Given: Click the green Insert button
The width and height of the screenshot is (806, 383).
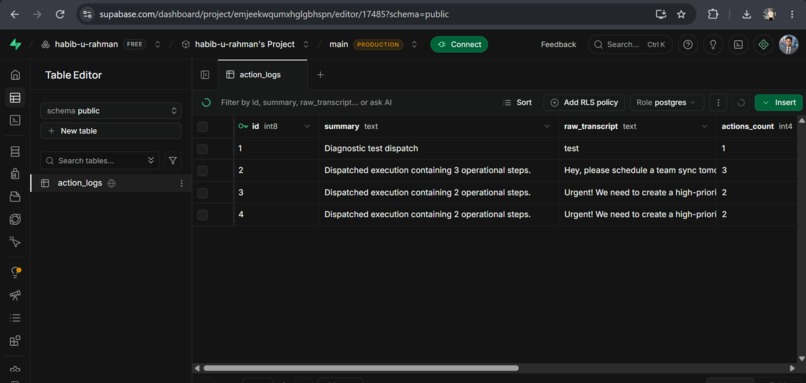Looking at the screenshot, I should (779, 103).
